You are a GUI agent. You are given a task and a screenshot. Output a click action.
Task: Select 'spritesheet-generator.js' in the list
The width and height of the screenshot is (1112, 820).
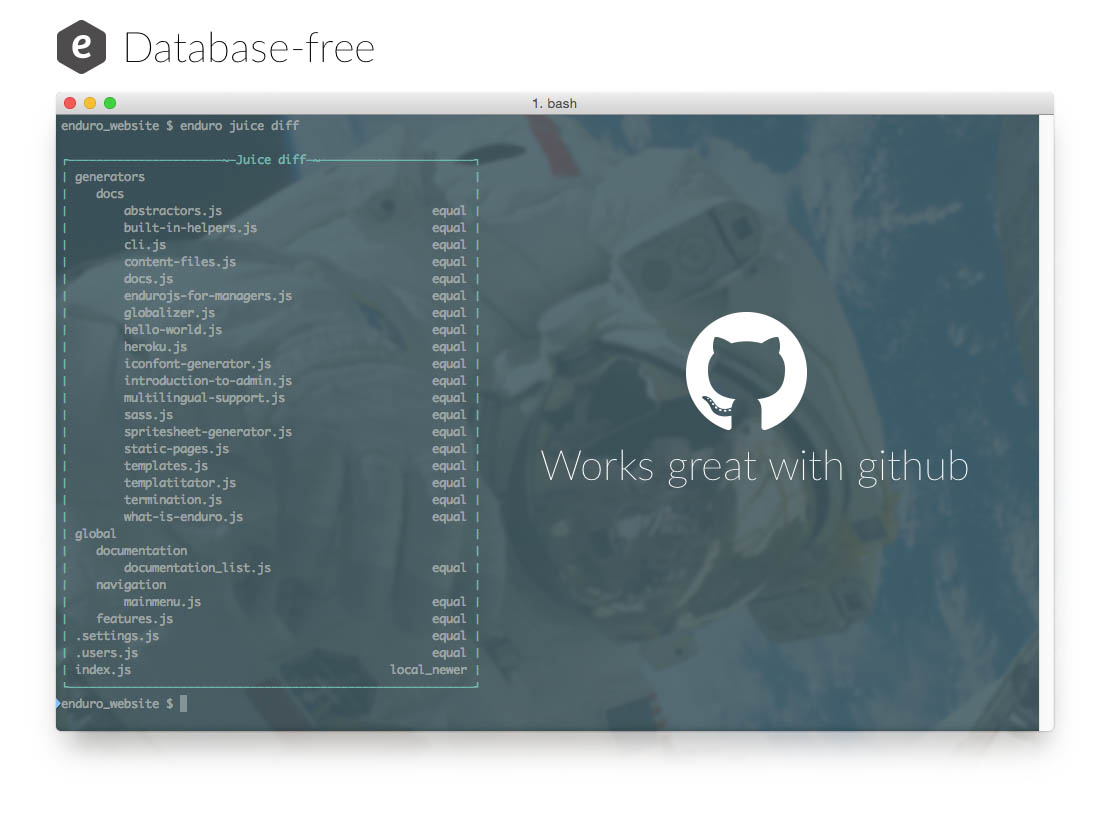[x=208, y=432]
